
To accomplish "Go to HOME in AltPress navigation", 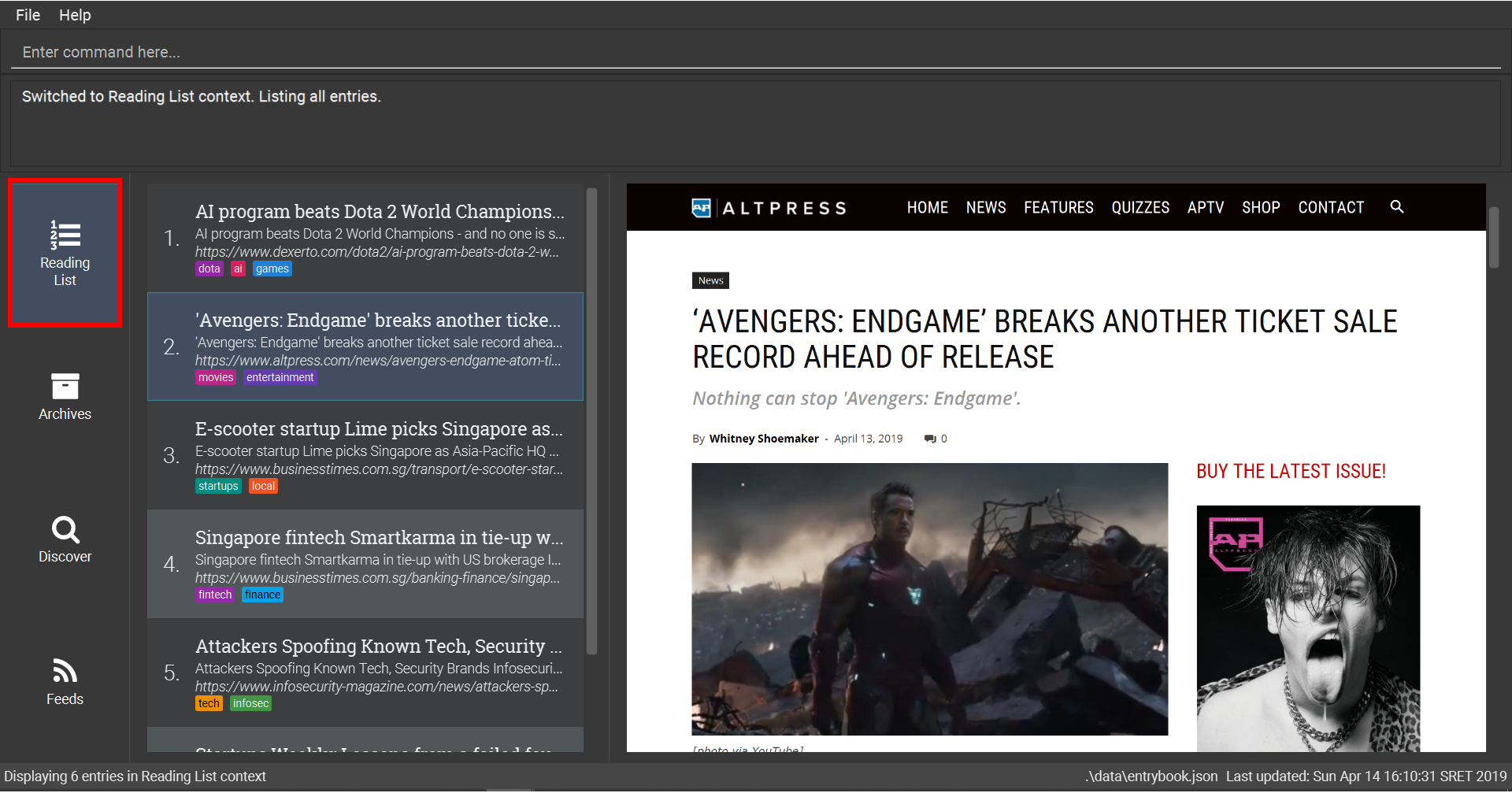I will [927, 207].
